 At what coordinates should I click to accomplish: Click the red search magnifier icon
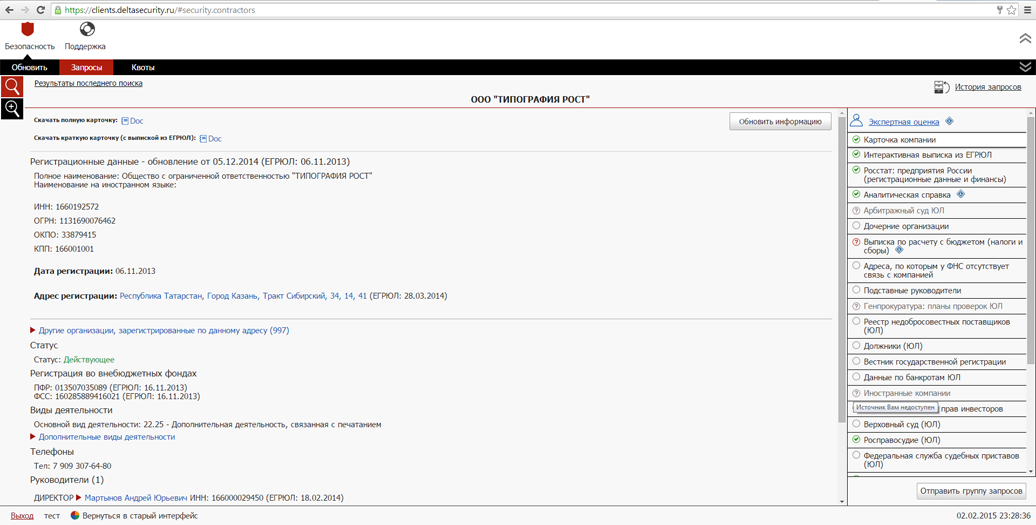[x=12, y=87]
